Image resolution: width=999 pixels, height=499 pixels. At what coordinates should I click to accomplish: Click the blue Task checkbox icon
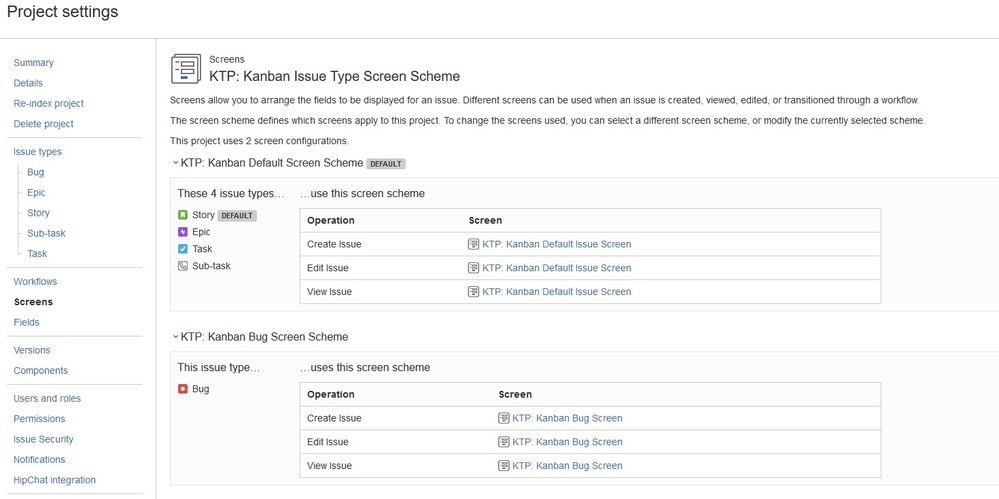(x=183, y=249)
